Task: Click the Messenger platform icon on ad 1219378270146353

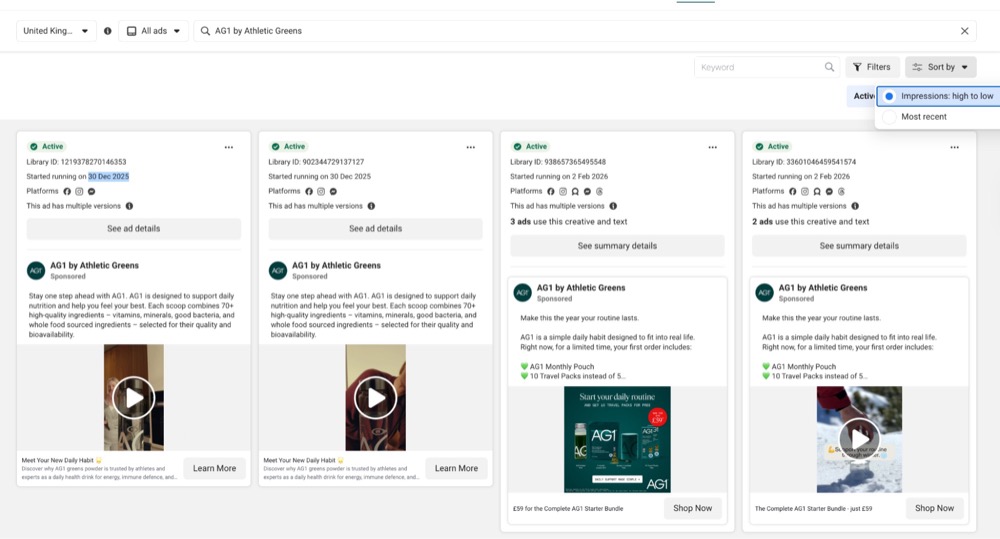Action: [91, 191]
